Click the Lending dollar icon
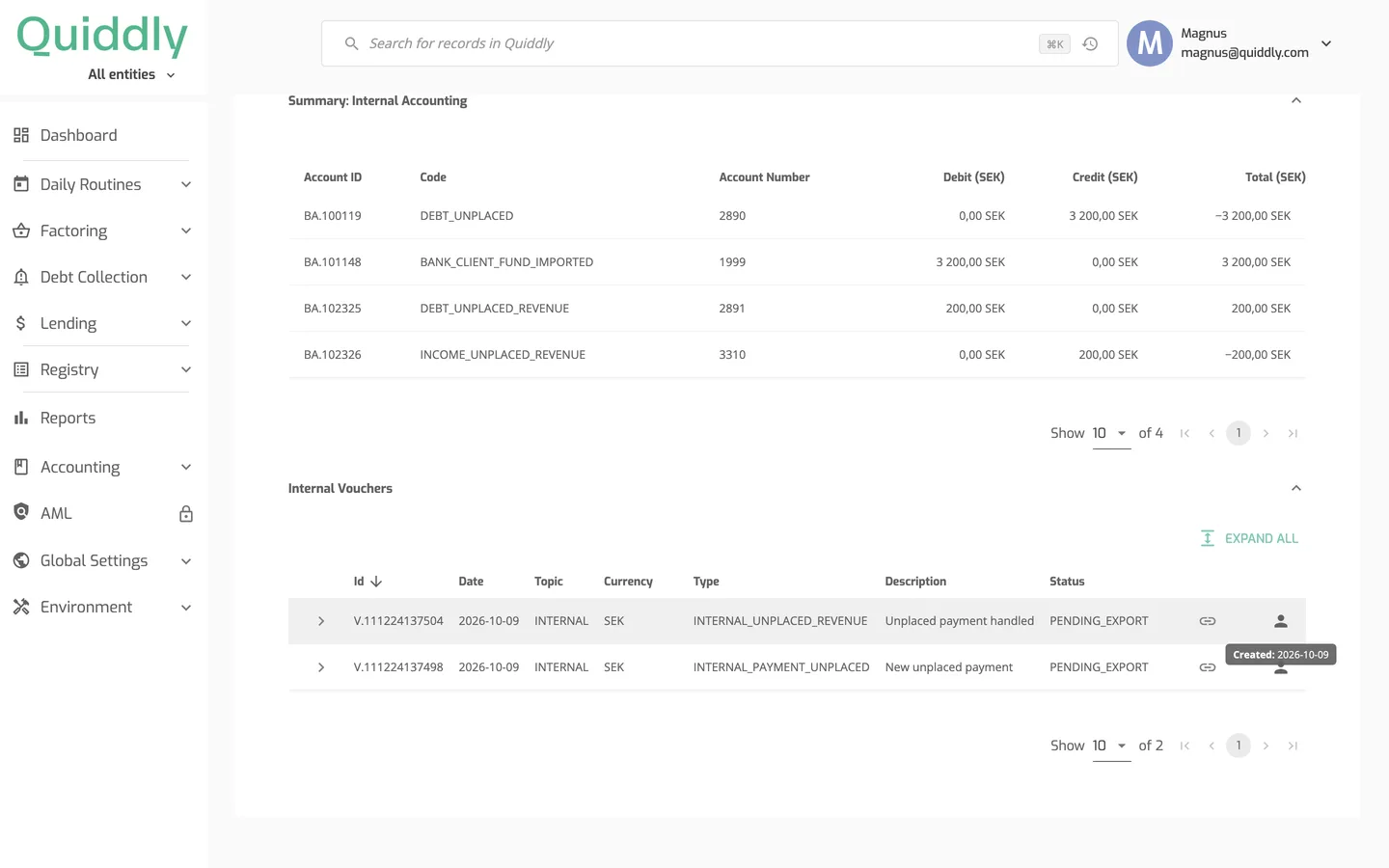Viewport: 1389px width, 868px height. click(x=21, y=323)
